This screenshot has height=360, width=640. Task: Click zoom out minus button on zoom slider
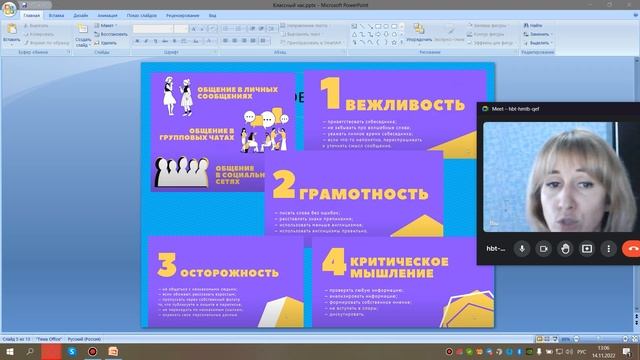coord(576,339)
